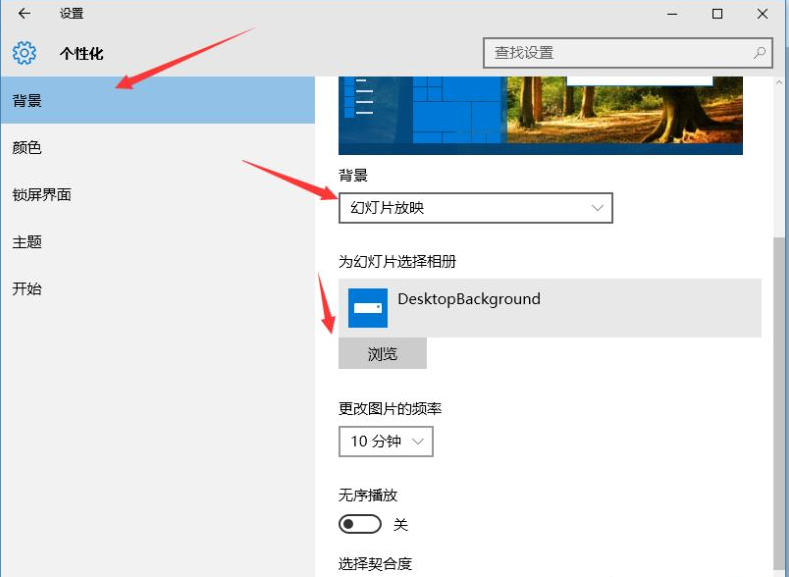Click the 浏览 browse button

click(x=382, y=354)
